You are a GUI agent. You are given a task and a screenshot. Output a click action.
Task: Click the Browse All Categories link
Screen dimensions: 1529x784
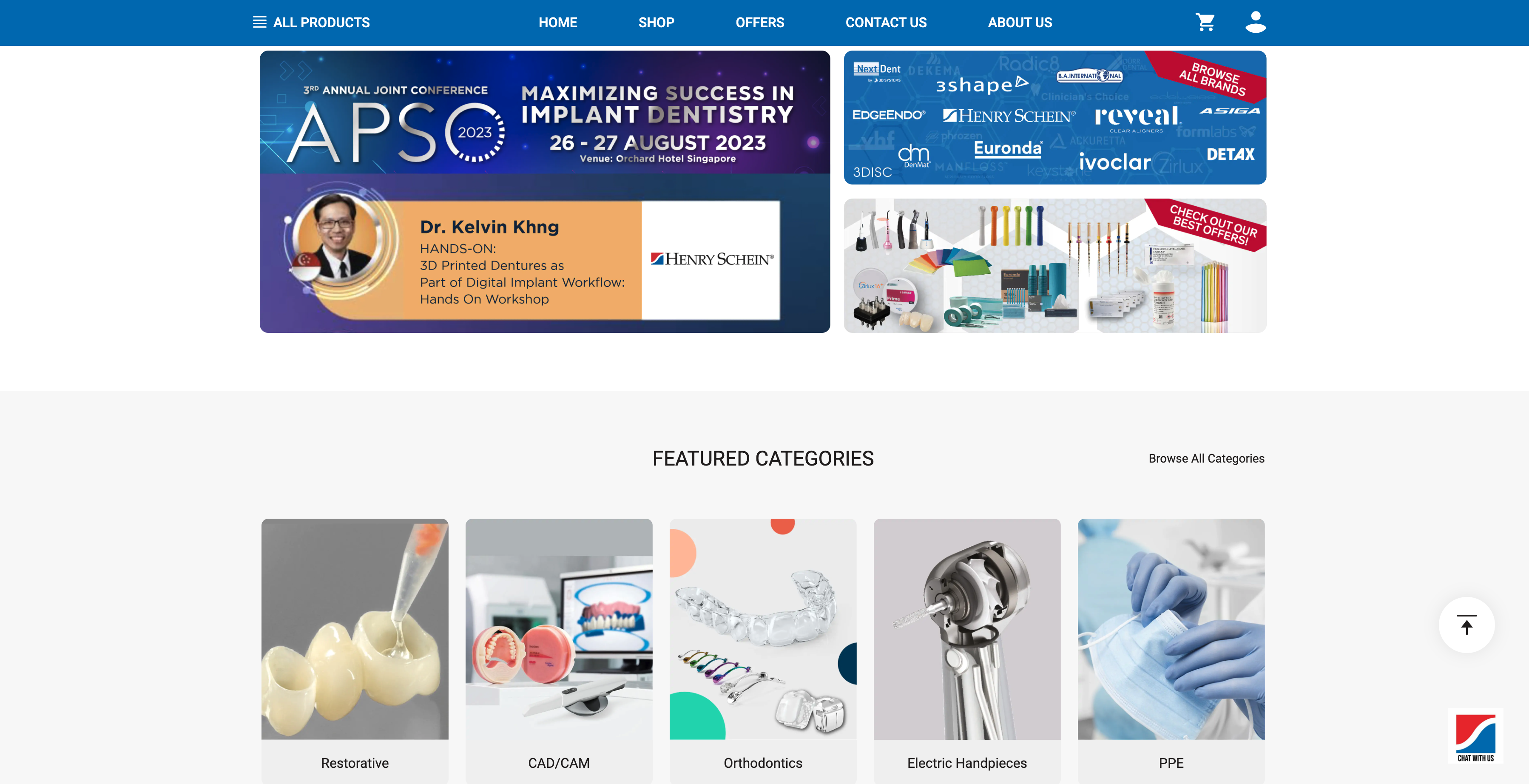click(1206, 458)
